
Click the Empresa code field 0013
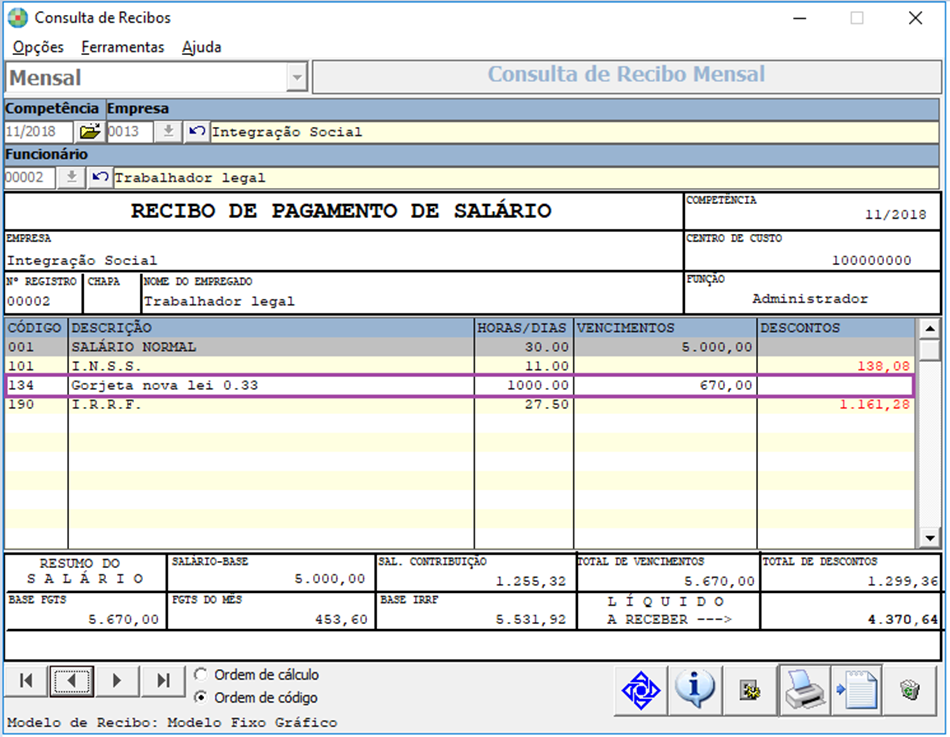pos(130,132)
